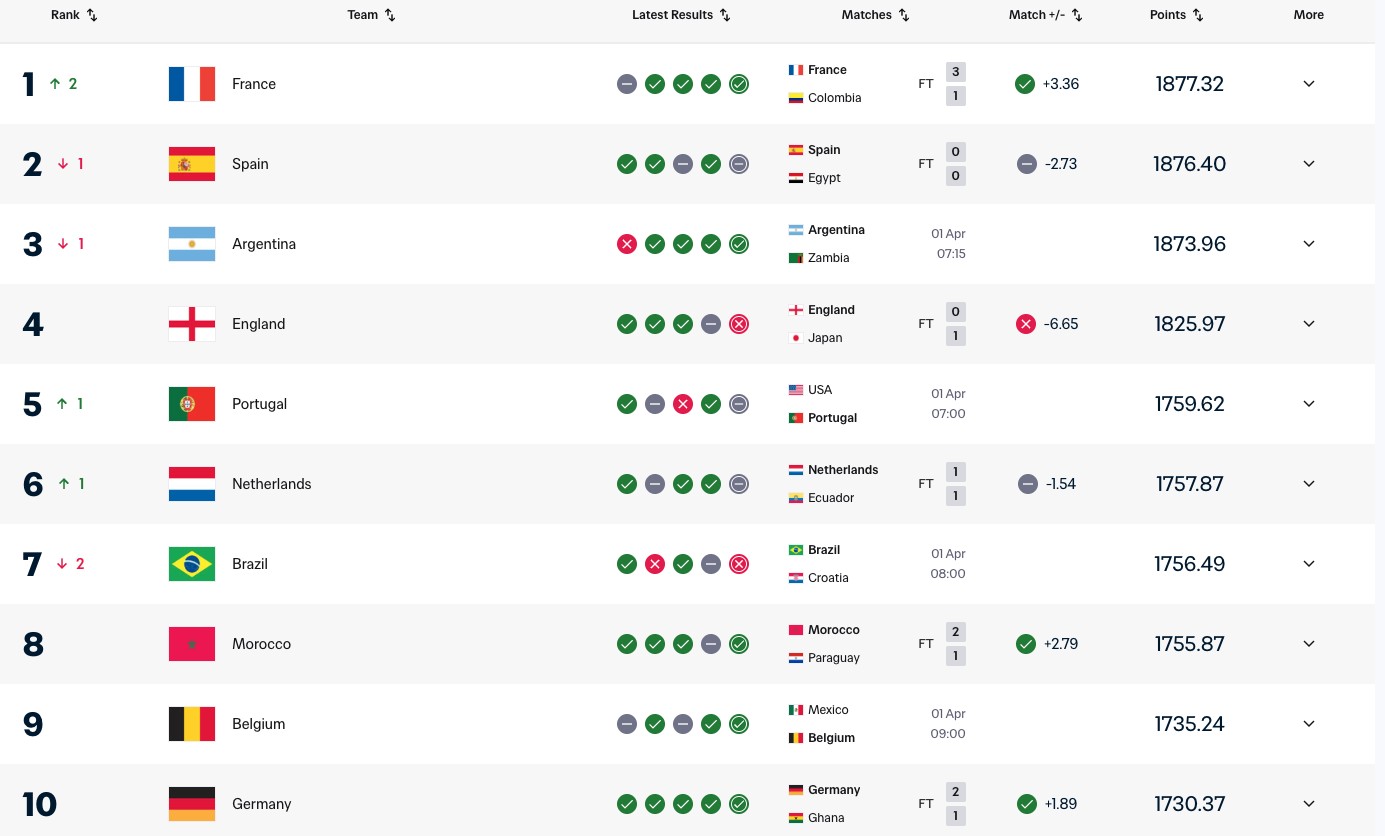Select the Belgium ranking row number 9
Image resolution: width=1385 pixels, height=836 pixels.
coord(33,724)
